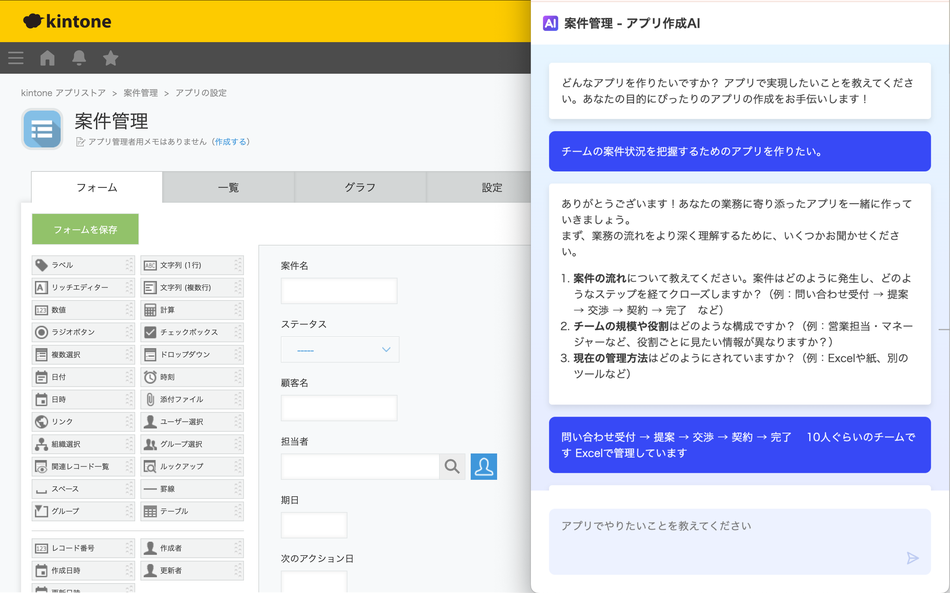Select the 文字列 (1行) field item

click(192, 265)
